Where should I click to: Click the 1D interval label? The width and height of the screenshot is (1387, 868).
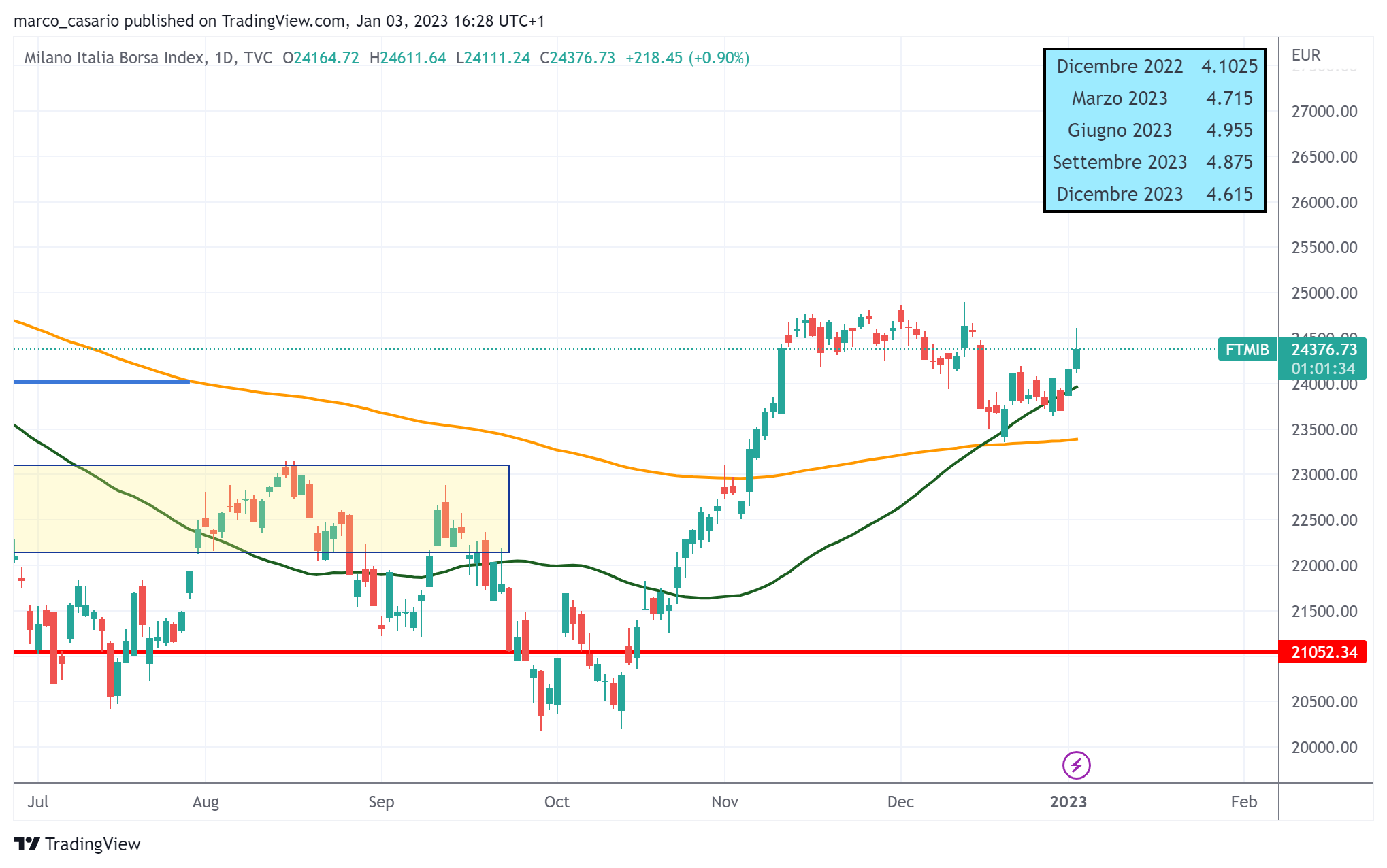(x=224, y=58)
